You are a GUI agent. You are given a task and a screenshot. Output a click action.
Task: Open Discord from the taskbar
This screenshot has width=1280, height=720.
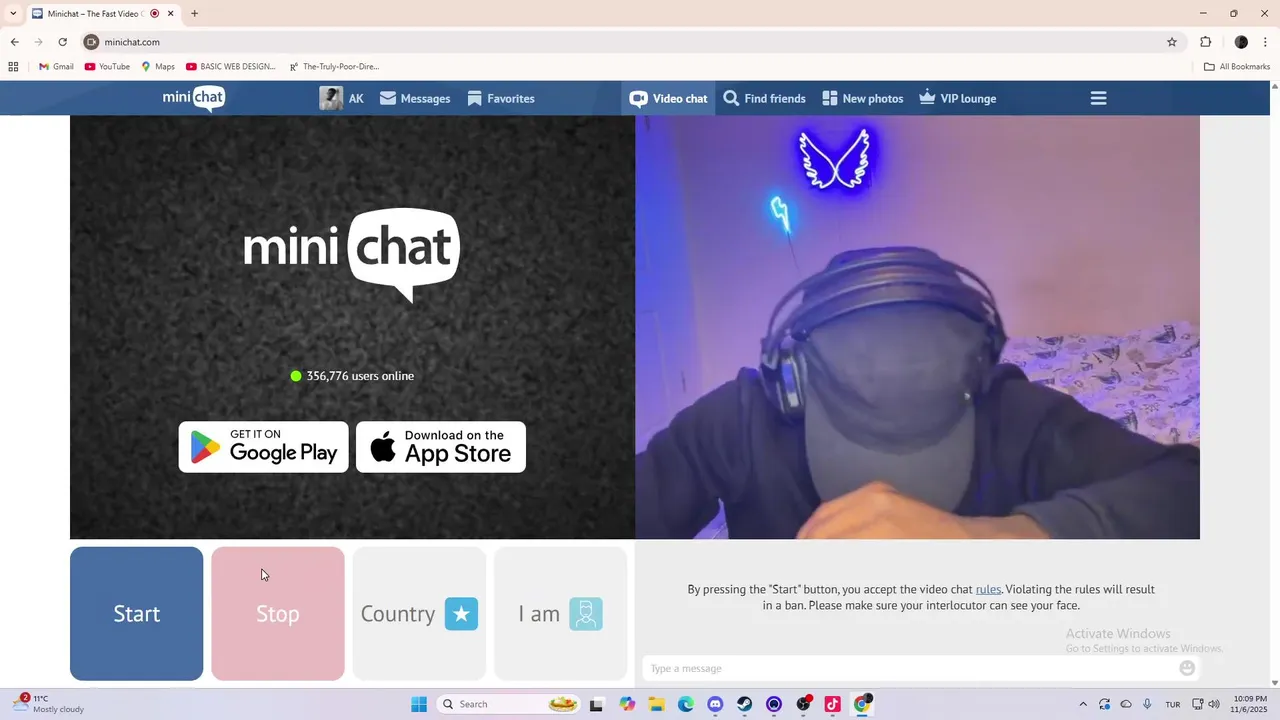point(715,704)
